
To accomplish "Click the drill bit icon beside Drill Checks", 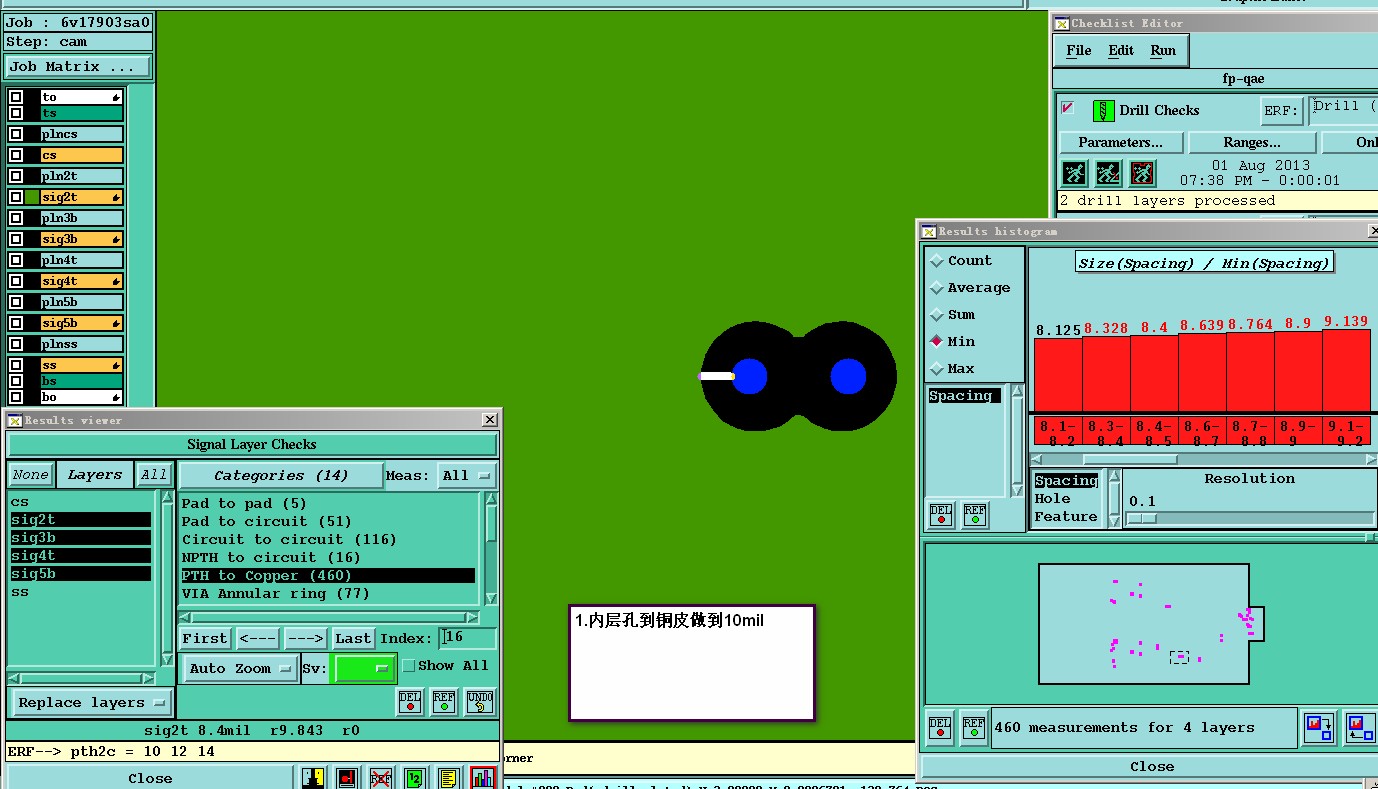I will point(1103,111).
